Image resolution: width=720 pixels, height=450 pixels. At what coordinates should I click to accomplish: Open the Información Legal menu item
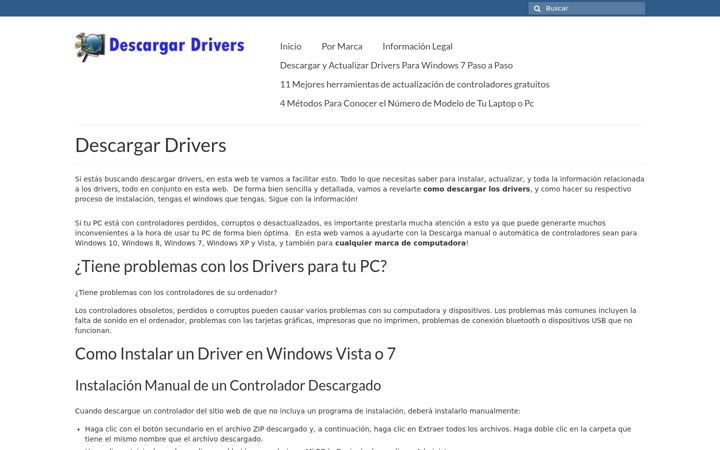pos(417,46)
